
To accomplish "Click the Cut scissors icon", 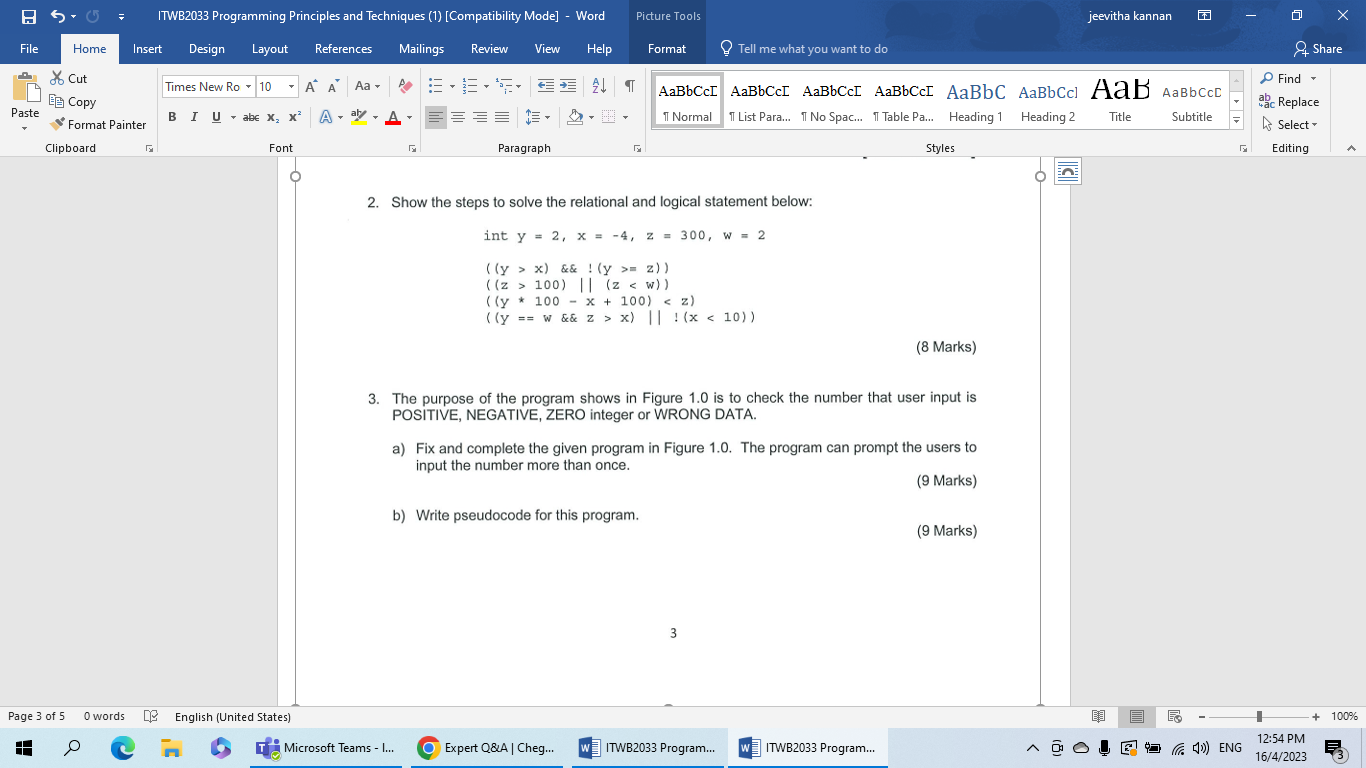I will tap(57, 78).
